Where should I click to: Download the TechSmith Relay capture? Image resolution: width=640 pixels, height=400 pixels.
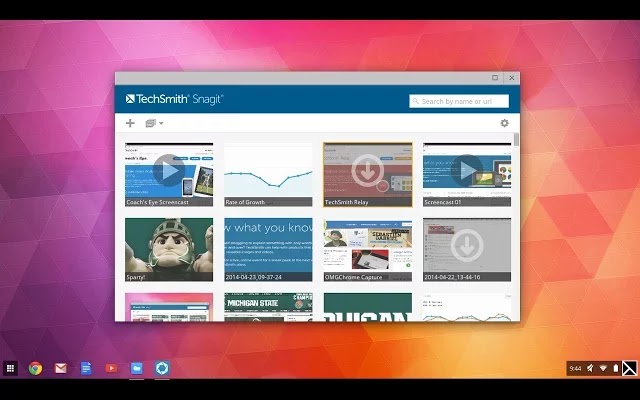coord(367,170)
